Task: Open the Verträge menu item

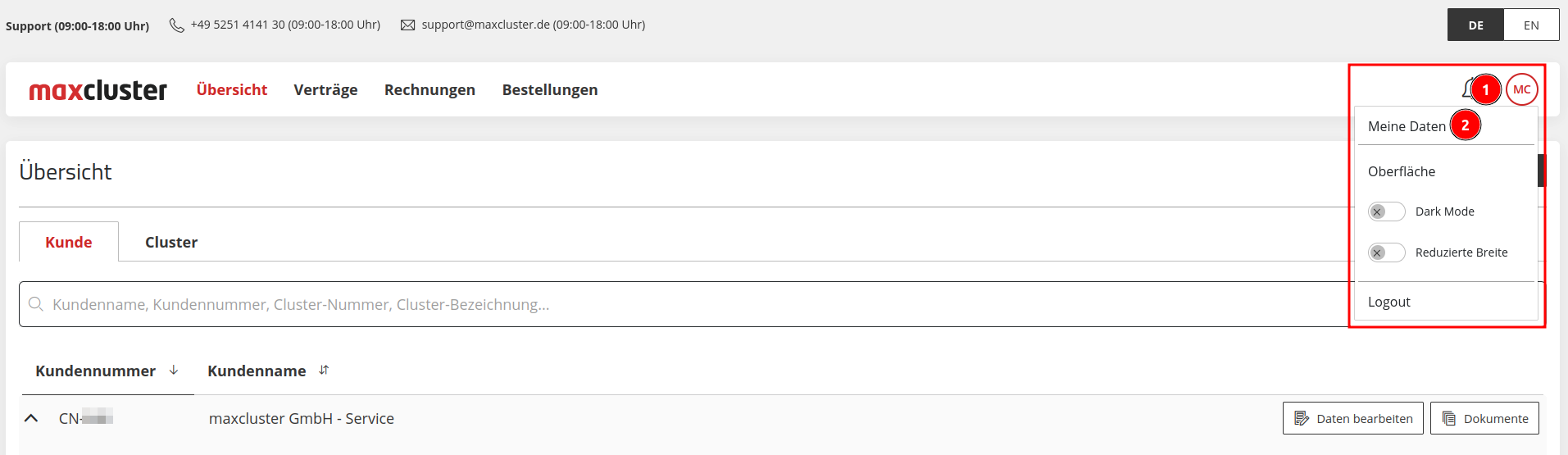Action: (x=325, y=90)
